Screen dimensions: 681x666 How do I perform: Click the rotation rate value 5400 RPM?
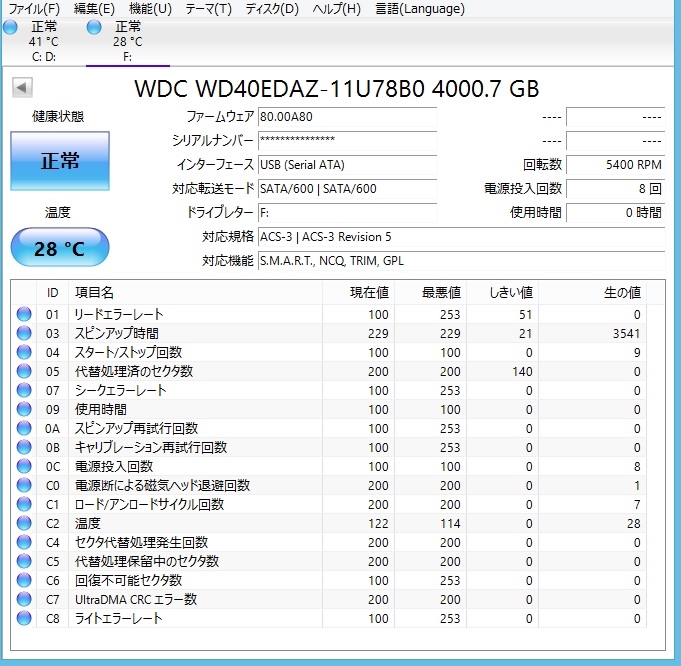click(615, 165)
